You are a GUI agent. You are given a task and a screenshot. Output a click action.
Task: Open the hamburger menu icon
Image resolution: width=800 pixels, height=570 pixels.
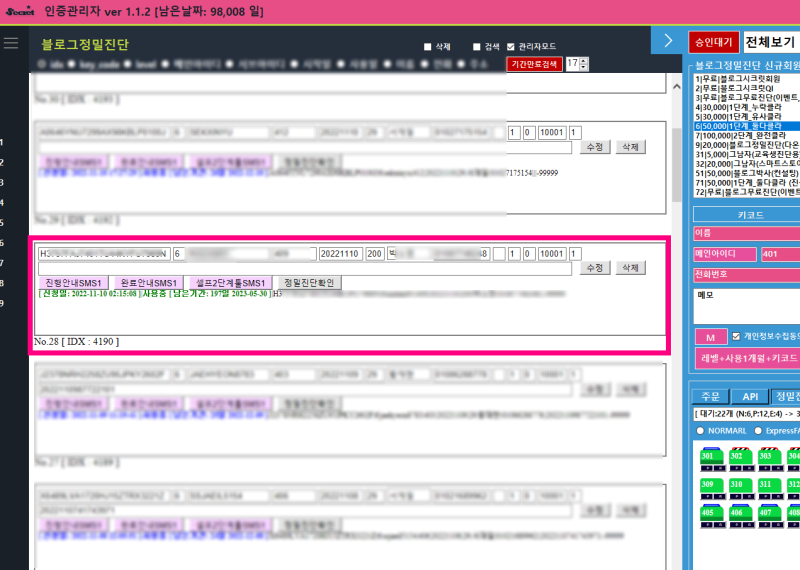tap(11, 43)
